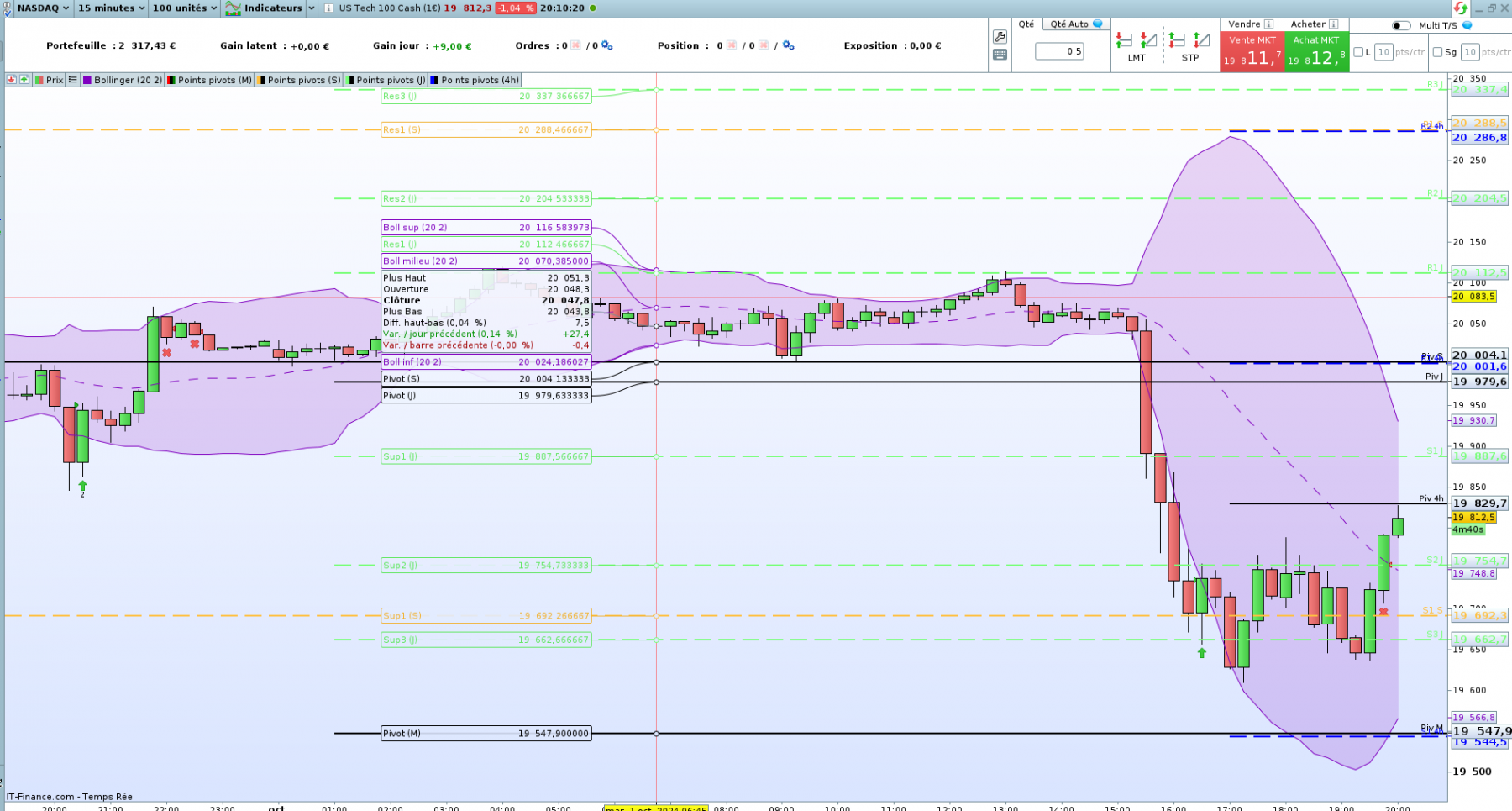Select the Points pivots (4h) tab
Image resolution: width=1512 pixels, height=811 pixels.
point(475,80)
